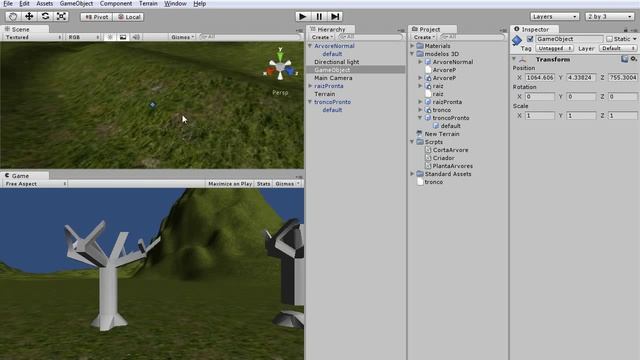Collapse the modelos 3D folder
Image resolution: width=640 pixels, height=360 pixels.
(412, 54)
